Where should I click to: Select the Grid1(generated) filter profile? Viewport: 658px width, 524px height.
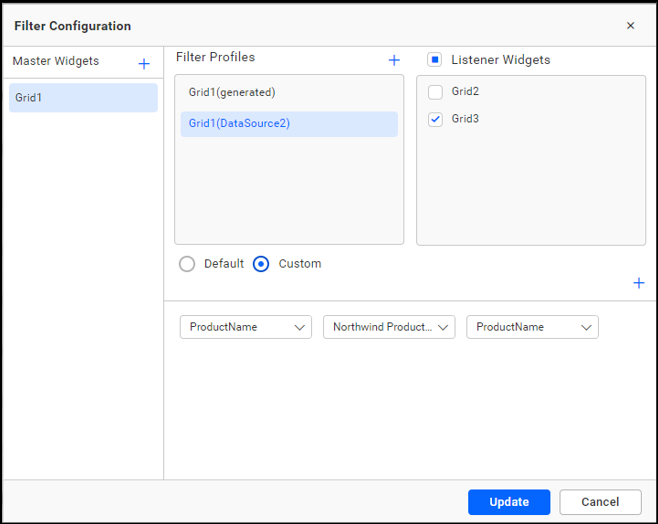(x=289, y=92)
